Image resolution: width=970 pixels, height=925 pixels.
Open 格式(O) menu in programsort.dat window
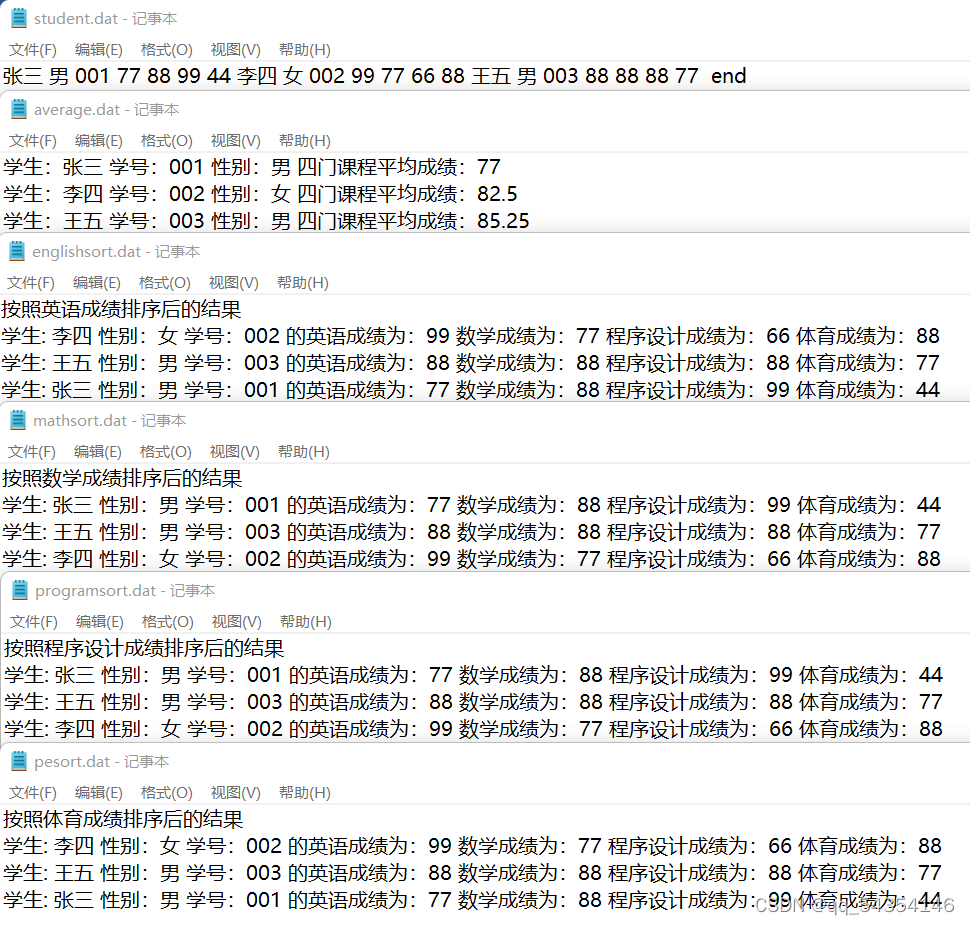pyautogui.click(x=168, y=622)
